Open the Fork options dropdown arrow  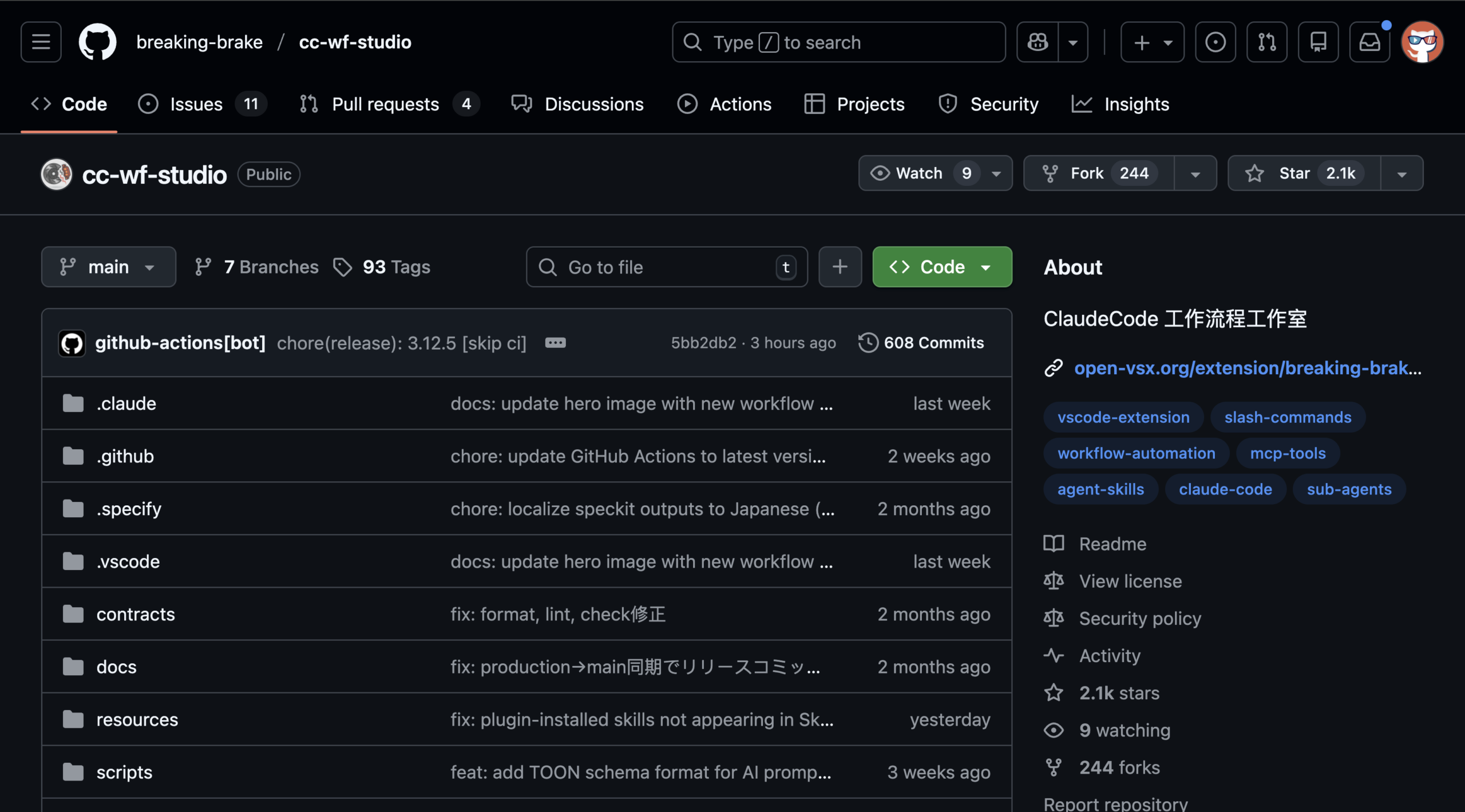tap(1195, 173)
